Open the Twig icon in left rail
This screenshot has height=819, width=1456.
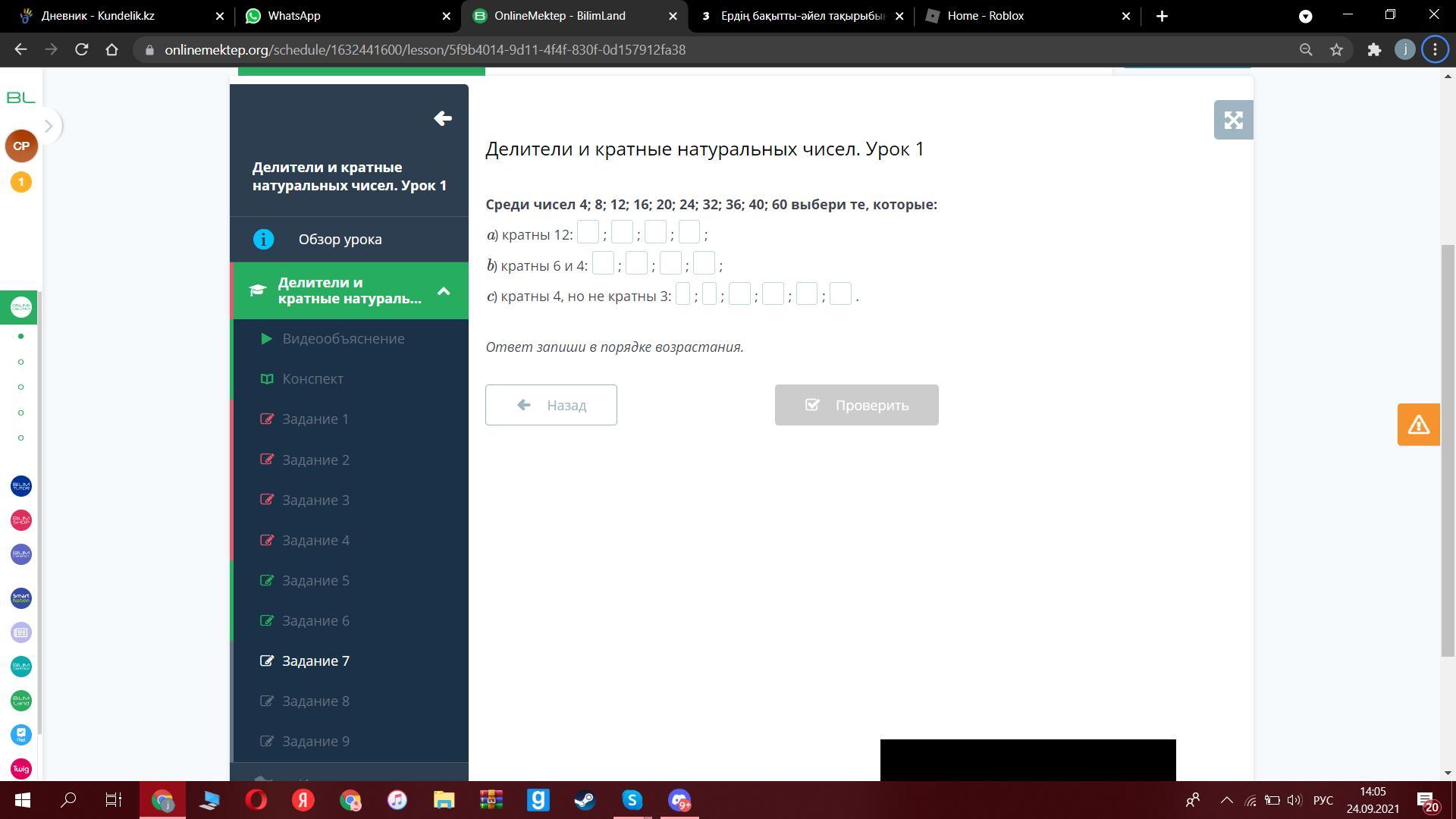[x=21, y=768]
